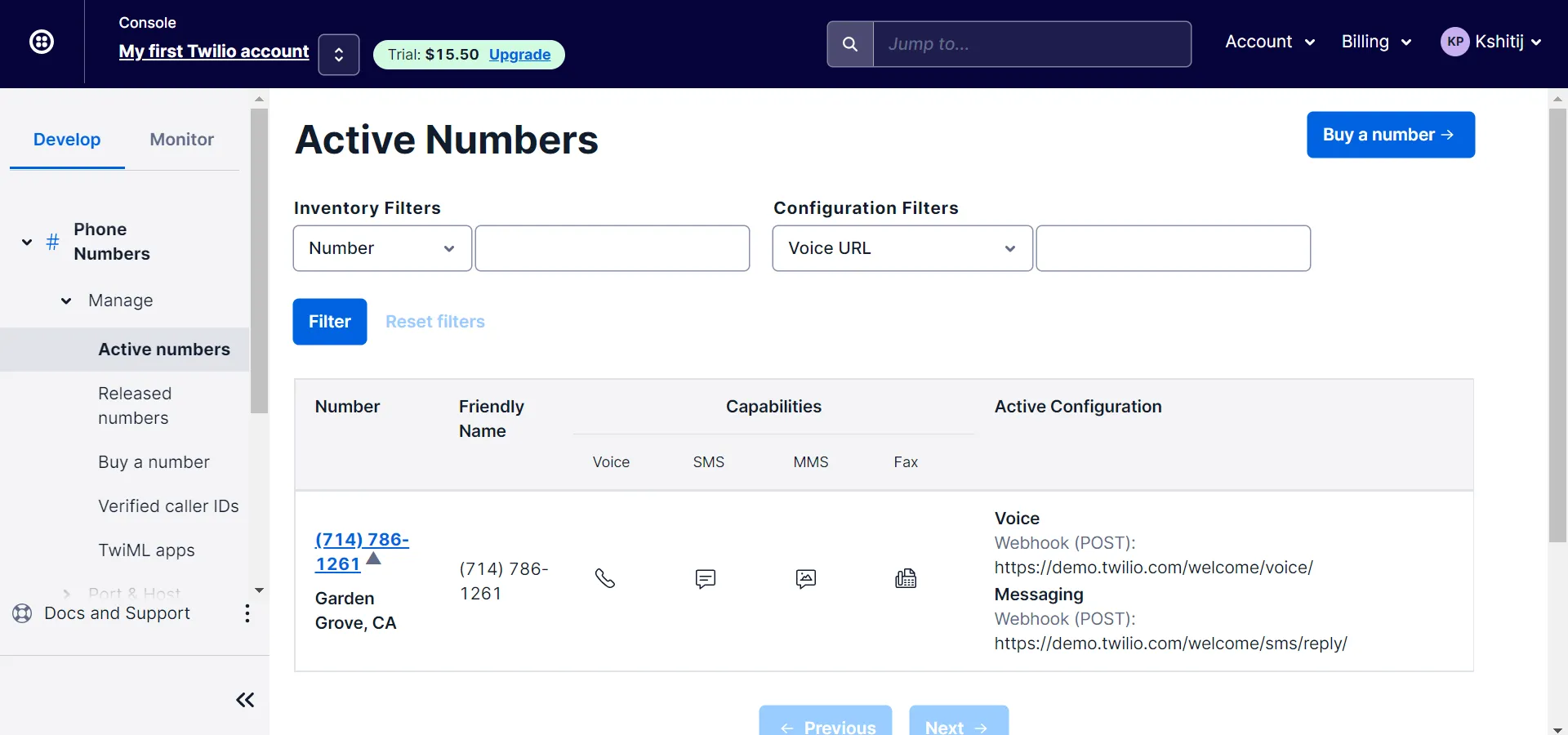Collapse the Phone Numbers section chevron
The height and width of the screenshot is (735, 1568).
(27, 242)
